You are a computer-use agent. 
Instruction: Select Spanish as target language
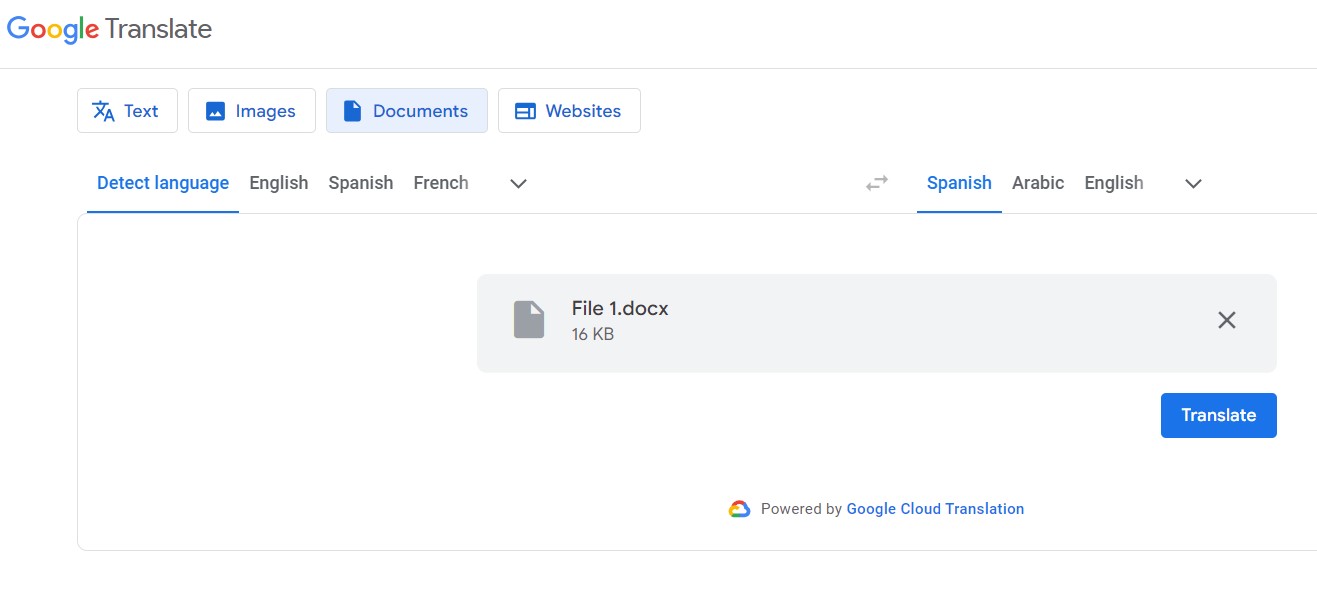coord(959,183)
